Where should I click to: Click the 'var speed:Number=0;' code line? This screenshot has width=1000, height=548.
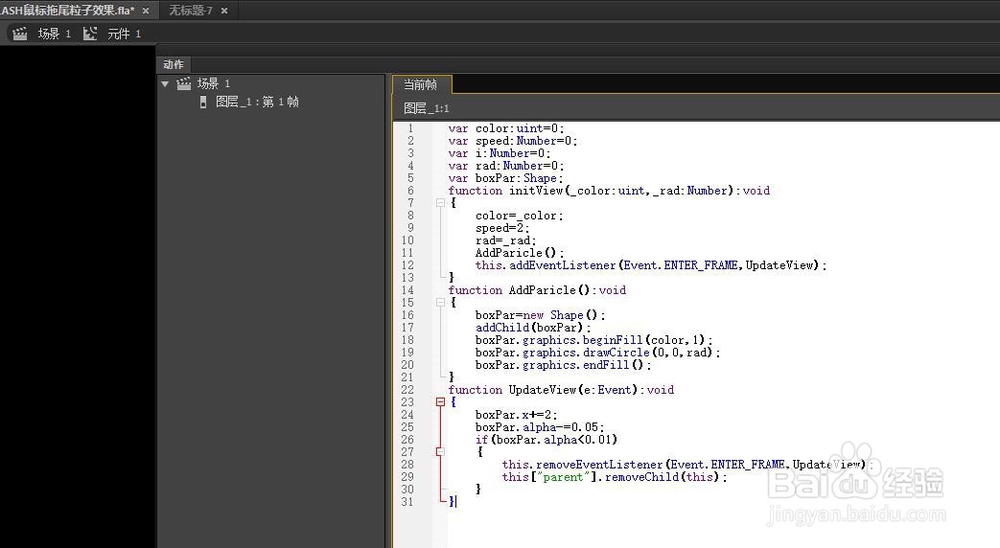[x=513, y=141]
